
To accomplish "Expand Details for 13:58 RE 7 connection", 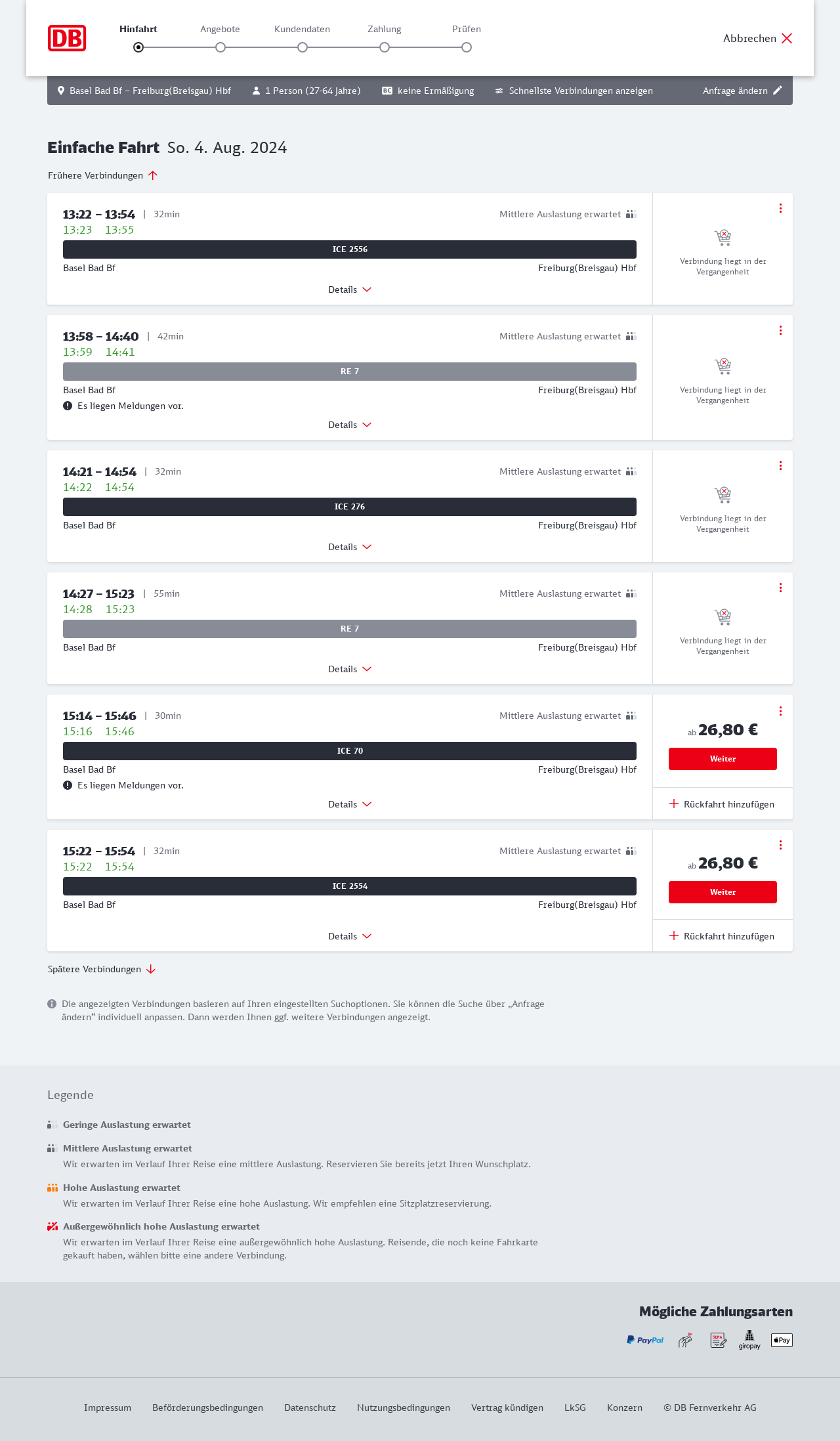I will (x=350, y=425).
